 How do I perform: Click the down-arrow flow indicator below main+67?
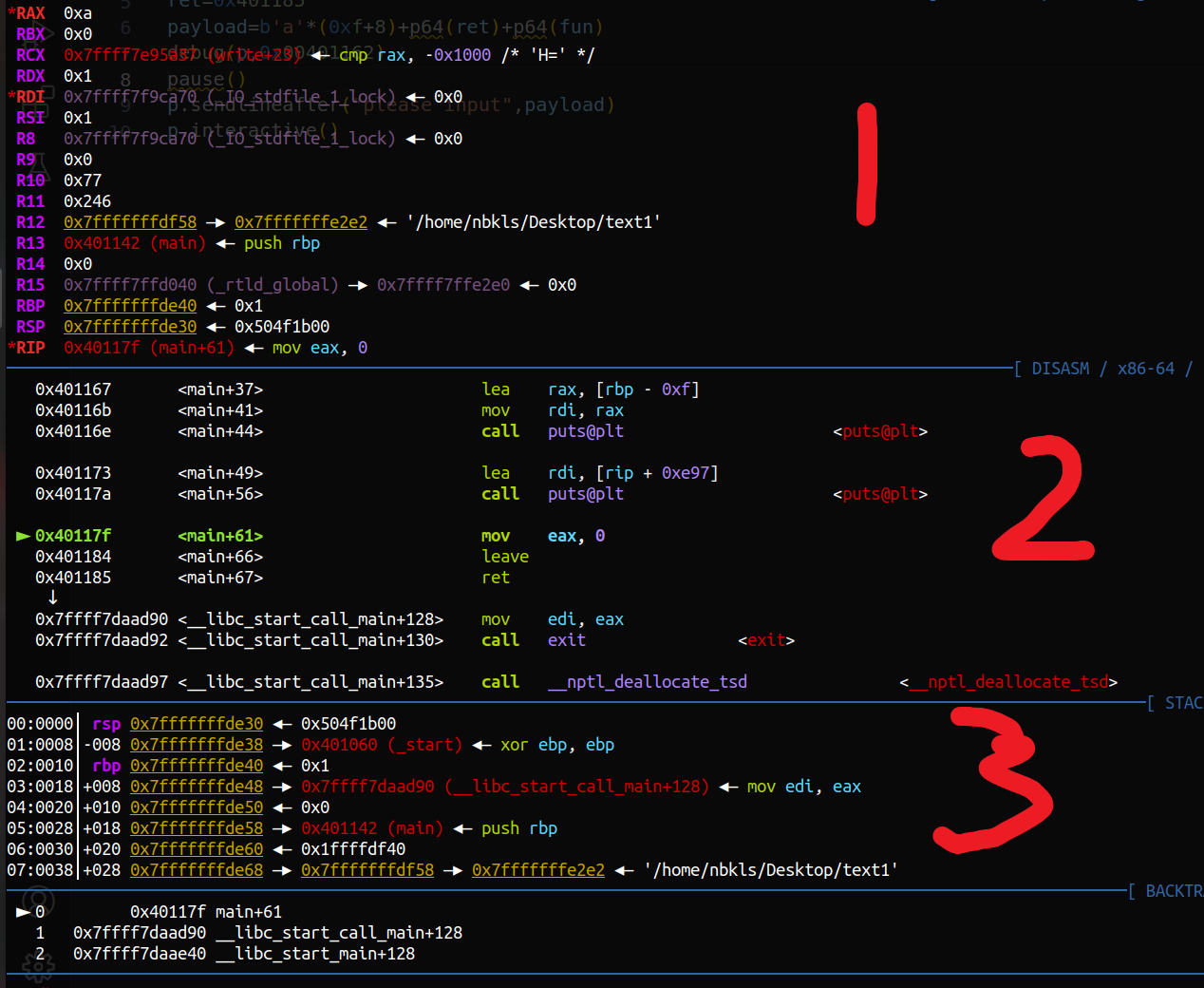[52, 598]
